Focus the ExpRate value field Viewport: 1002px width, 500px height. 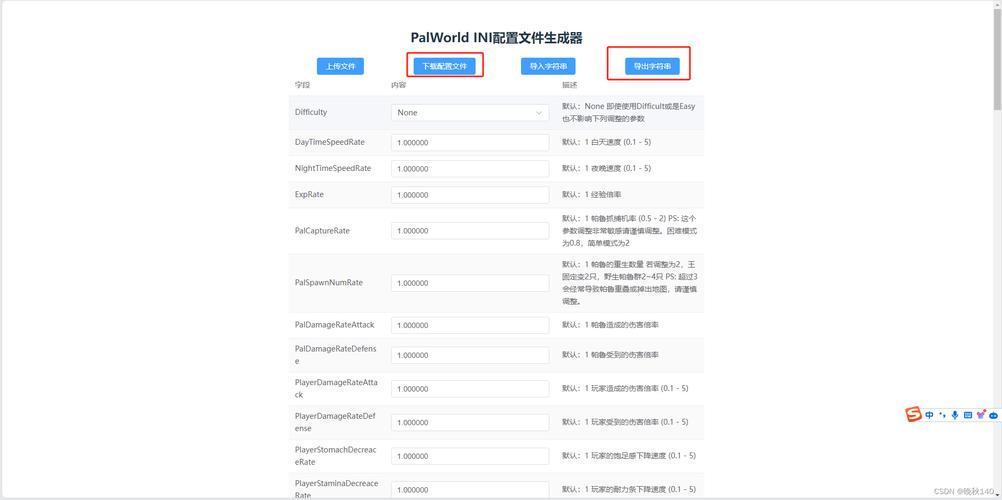(x=470, y=195)
